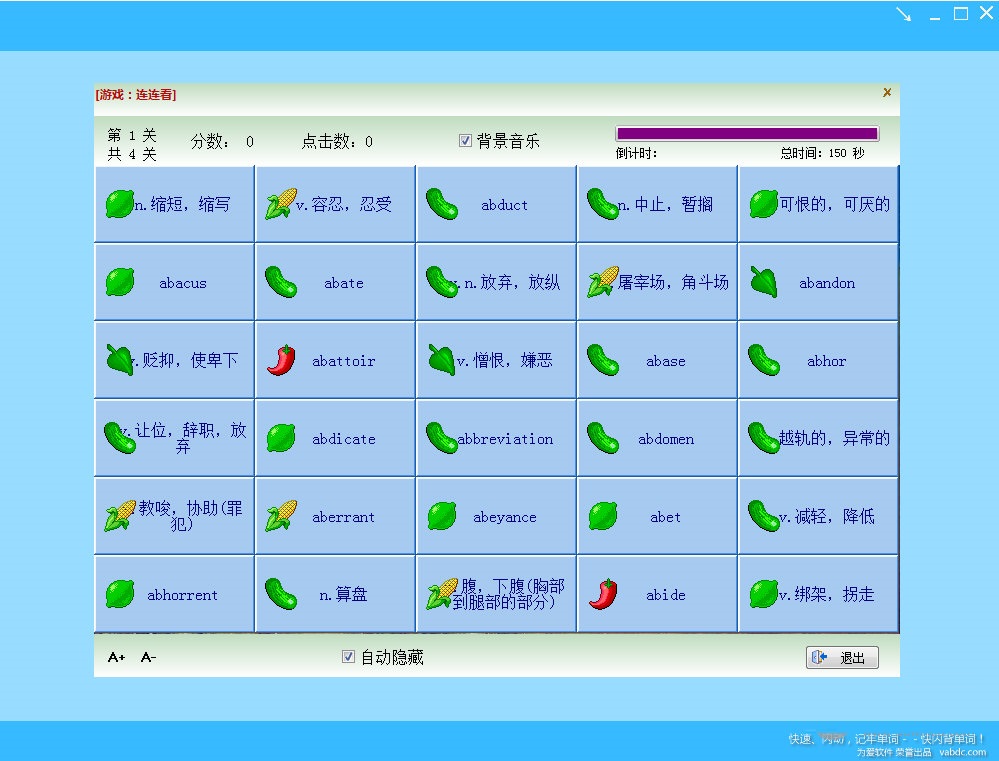This screenshot has height=761, width=999.
Task: Click the cucumber icon on abbreviation tile
Action: (x=442, y=438)
